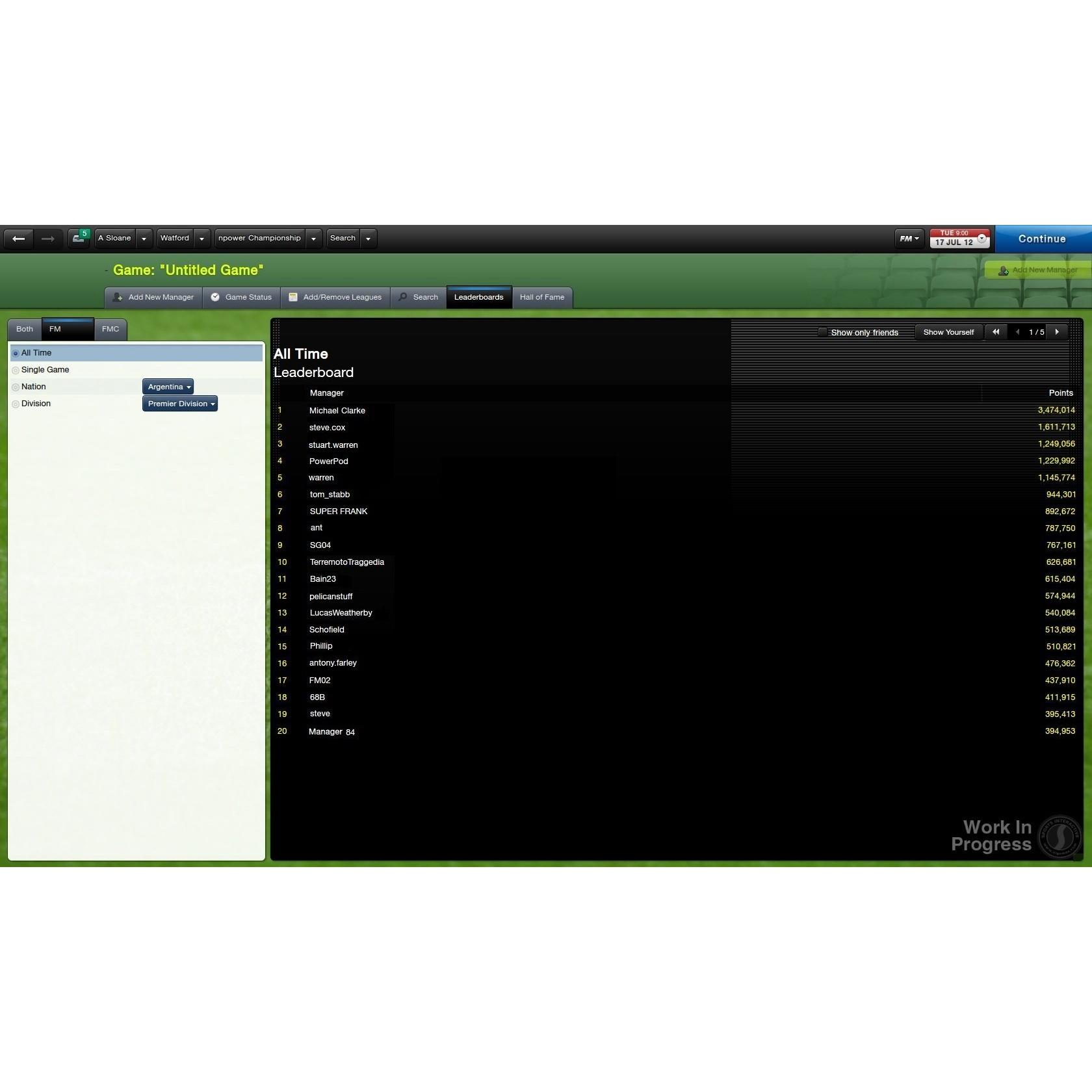Select the Nation radio option
The height and width of the screenshot is (1092, 1092).
coord(16,387)
